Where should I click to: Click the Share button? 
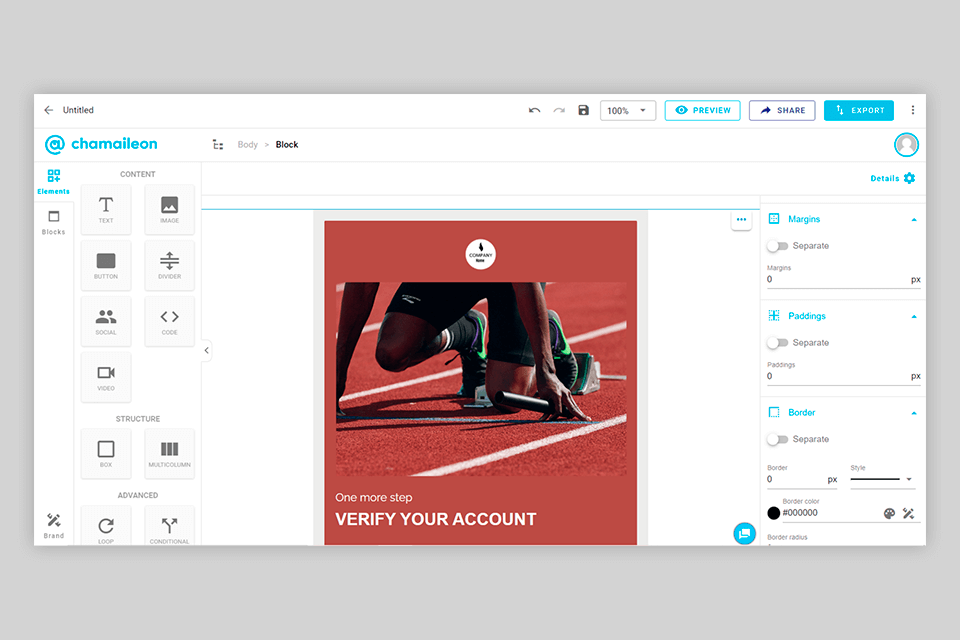(x=782, y=110)
